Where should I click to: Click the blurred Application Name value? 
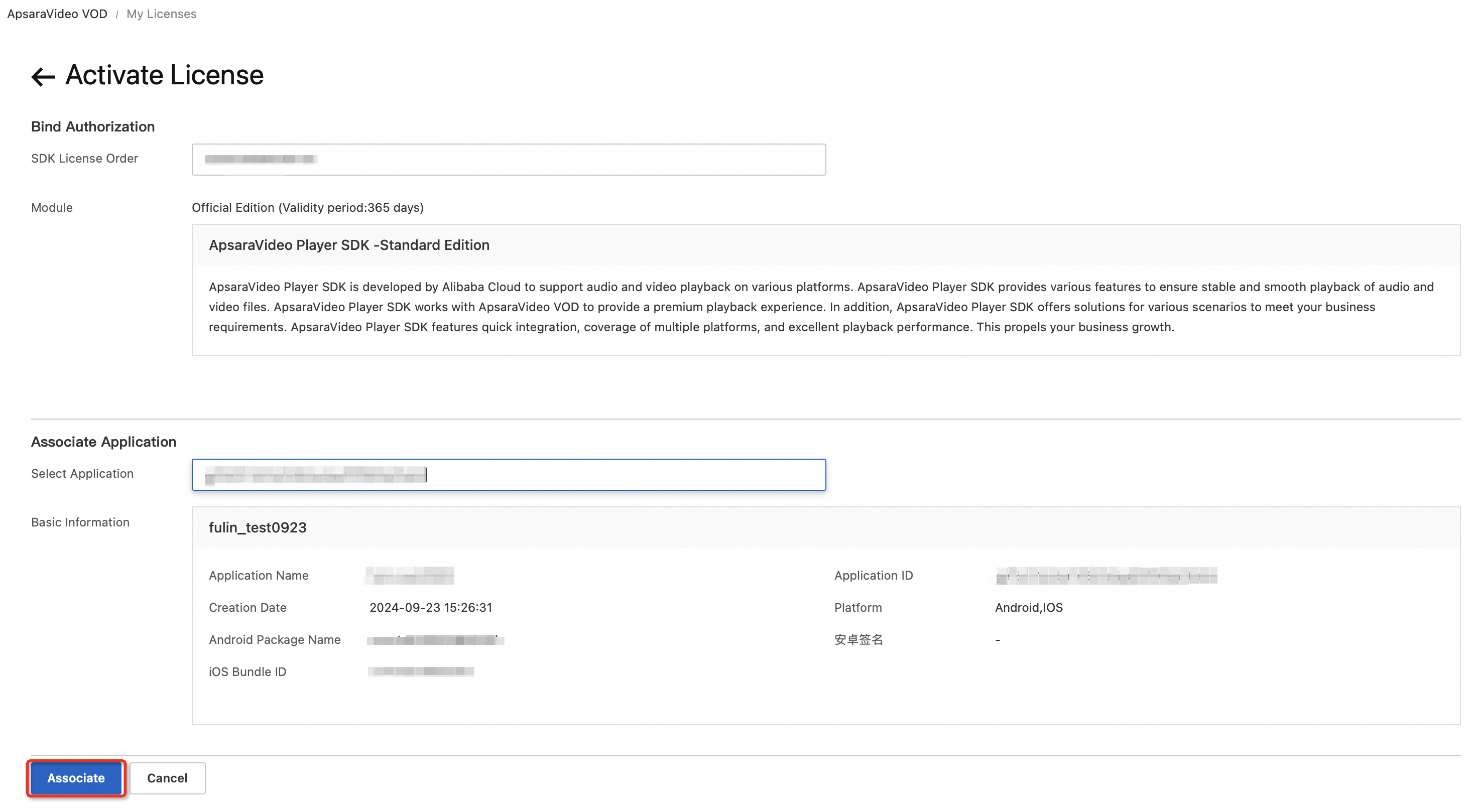pos(410,575)
